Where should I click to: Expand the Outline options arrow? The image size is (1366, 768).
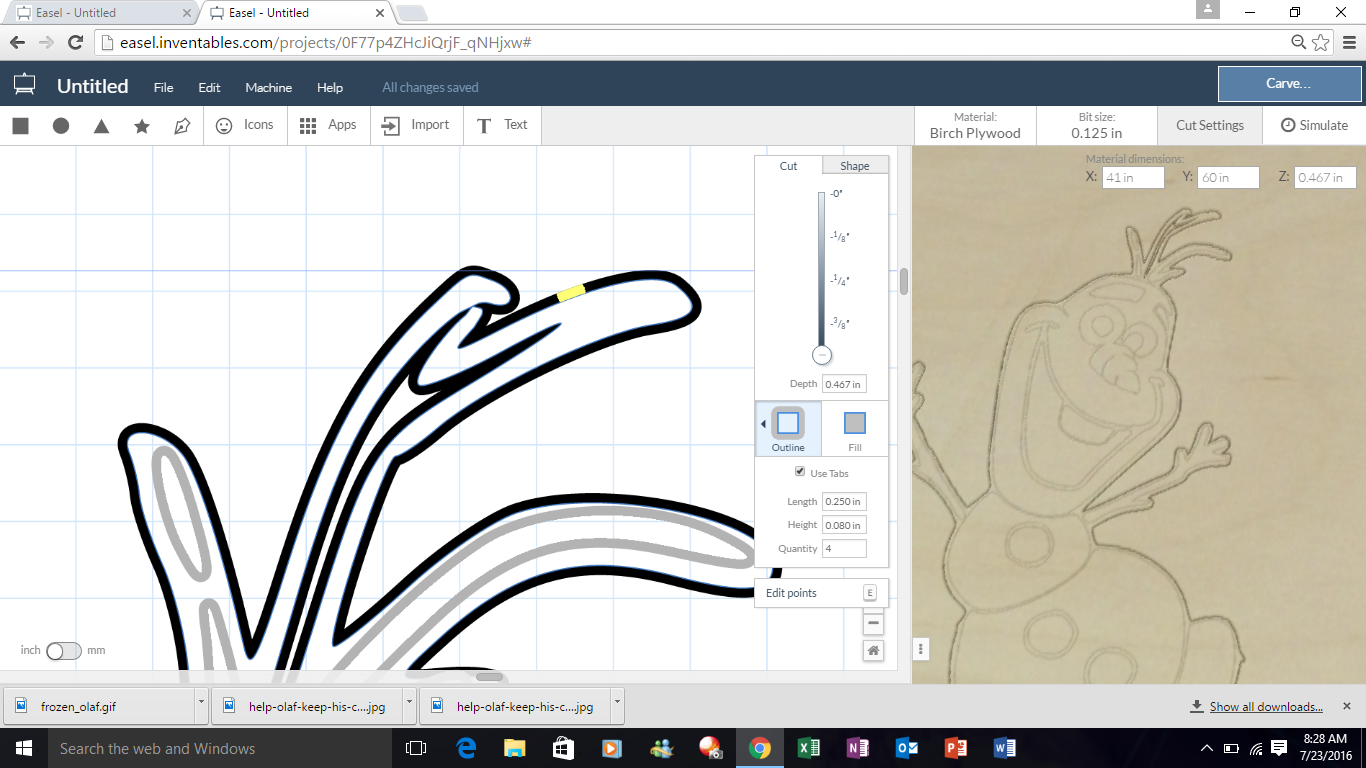(x=763, y=424)
